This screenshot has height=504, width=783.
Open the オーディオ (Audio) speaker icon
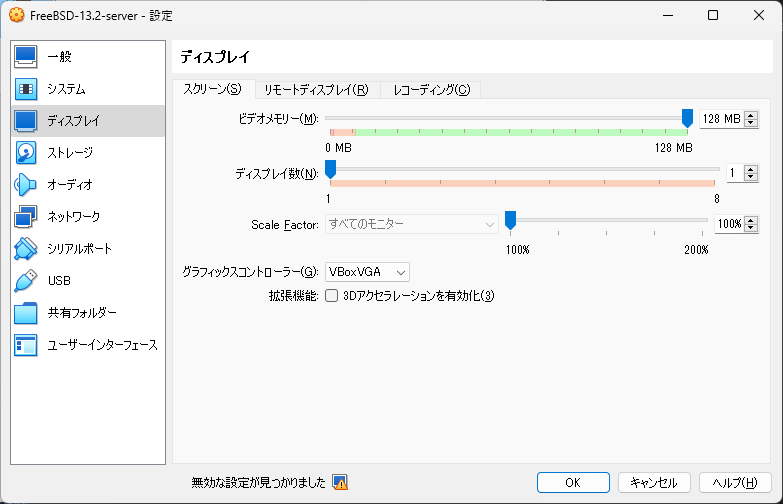point(26,185)
